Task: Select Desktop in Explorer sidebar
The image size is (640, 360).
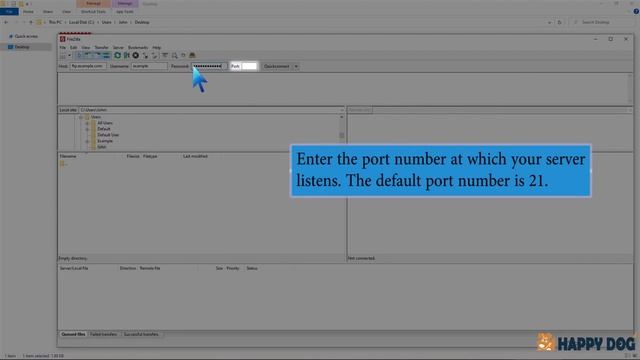Action: (x=22, y=47)
